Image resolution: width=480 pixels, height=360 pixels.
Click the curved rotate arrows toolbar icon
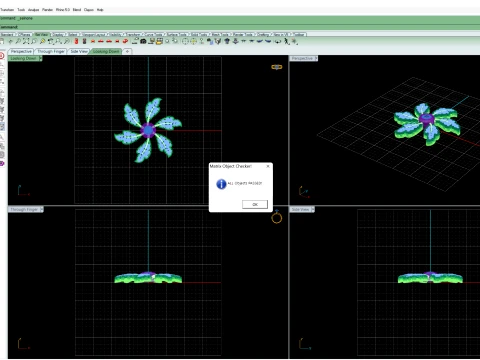277,41
